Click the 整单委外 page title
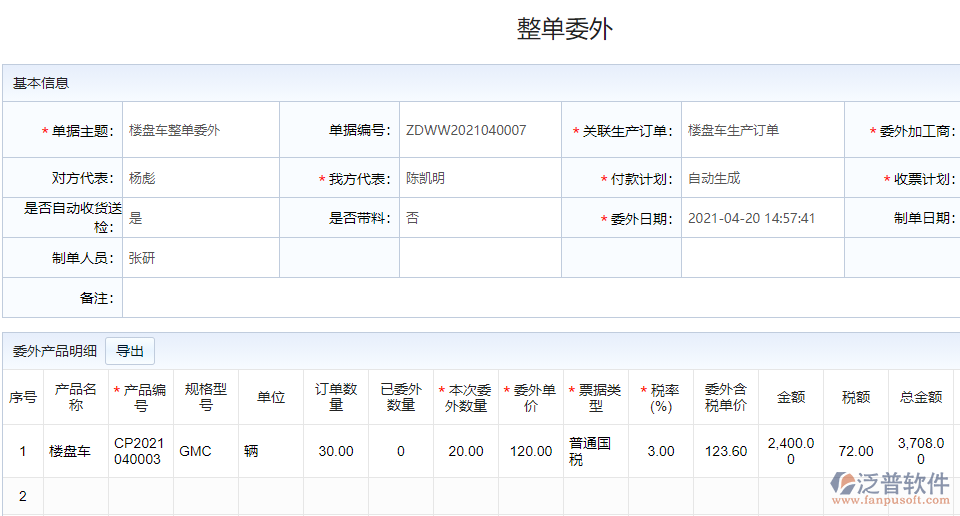The image size is (960, 516). (x=564, y=29)
